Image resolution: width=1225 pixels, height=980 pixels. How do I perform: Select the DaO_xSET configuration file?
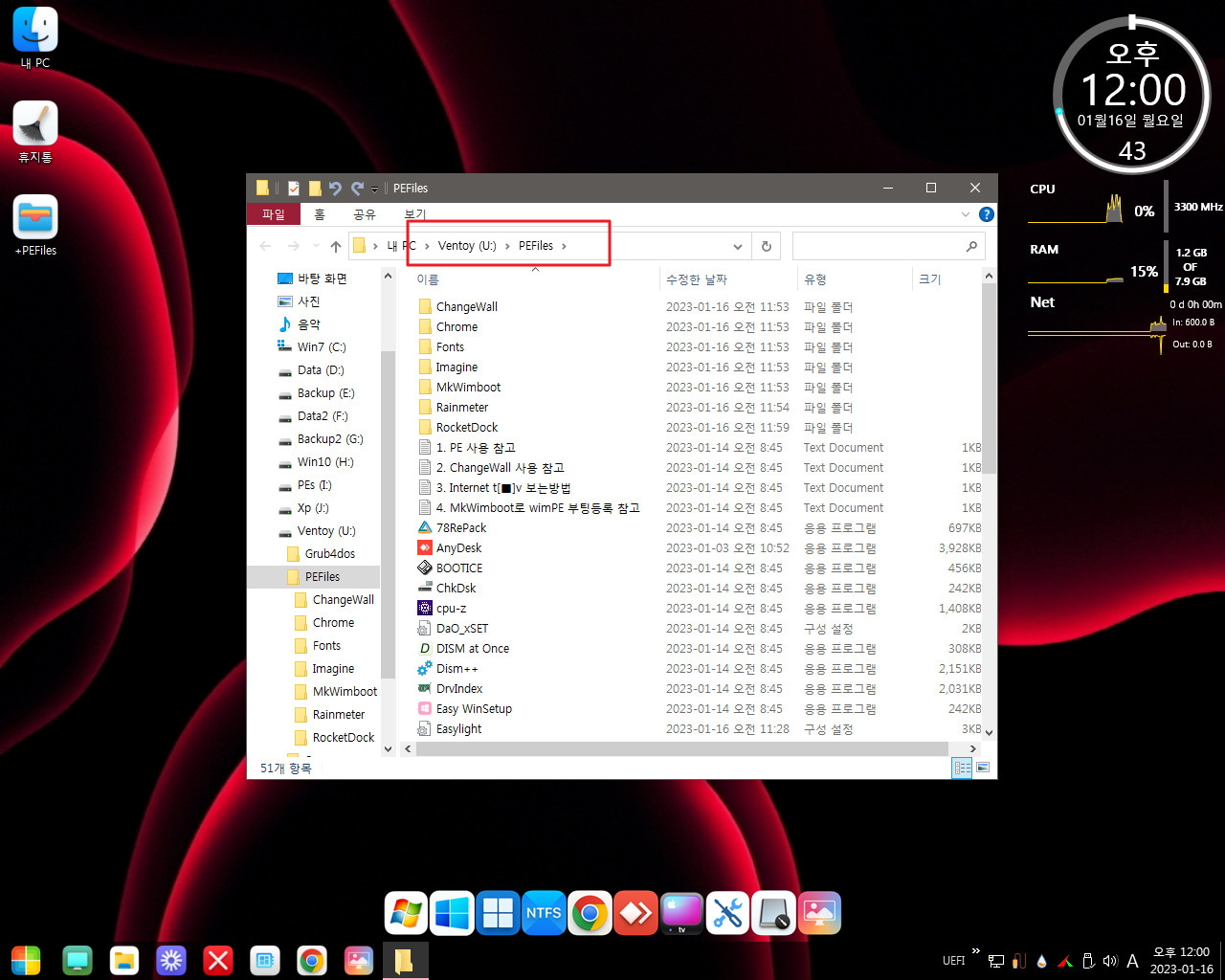[461, 628]
